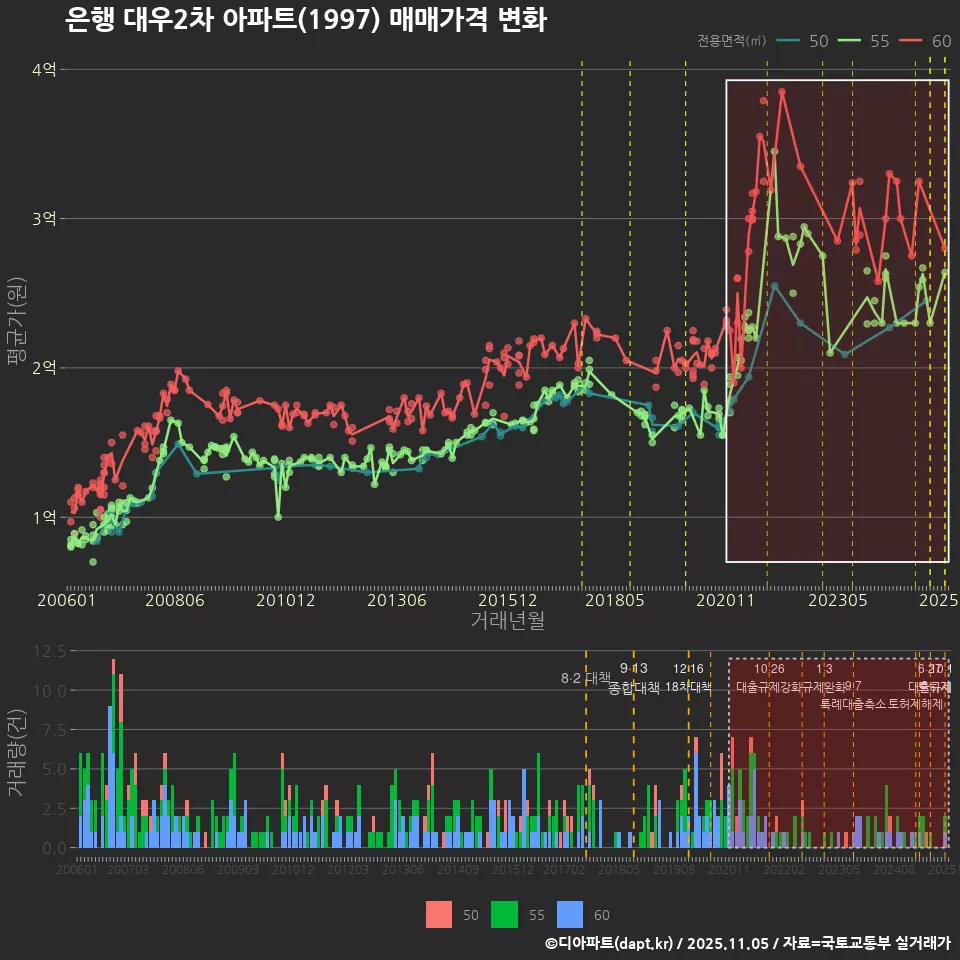
Task: Toggle the green 55 line legend entry
Action: tap(864, 41)
